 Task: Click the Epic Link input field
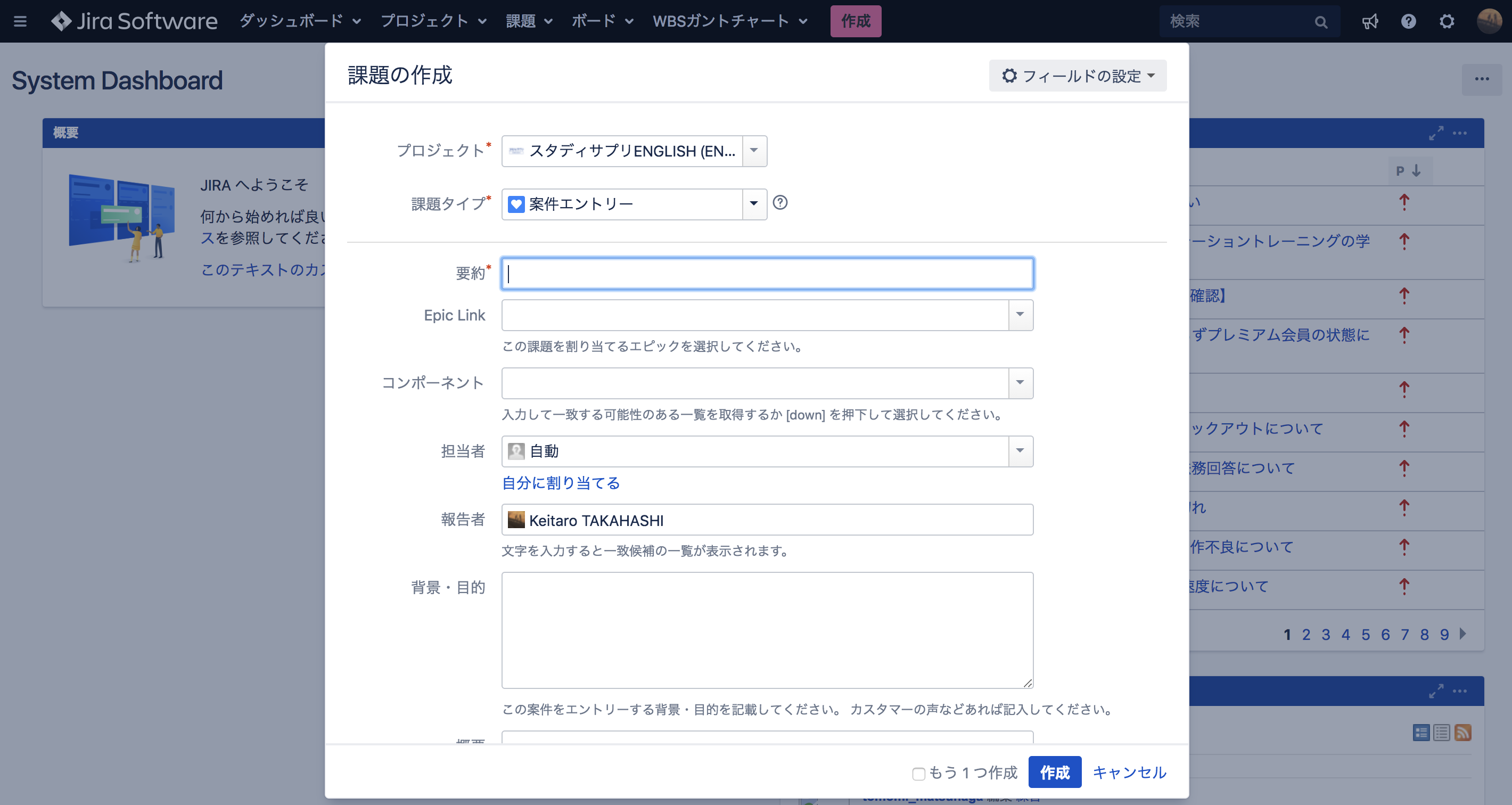pos(755,315)
